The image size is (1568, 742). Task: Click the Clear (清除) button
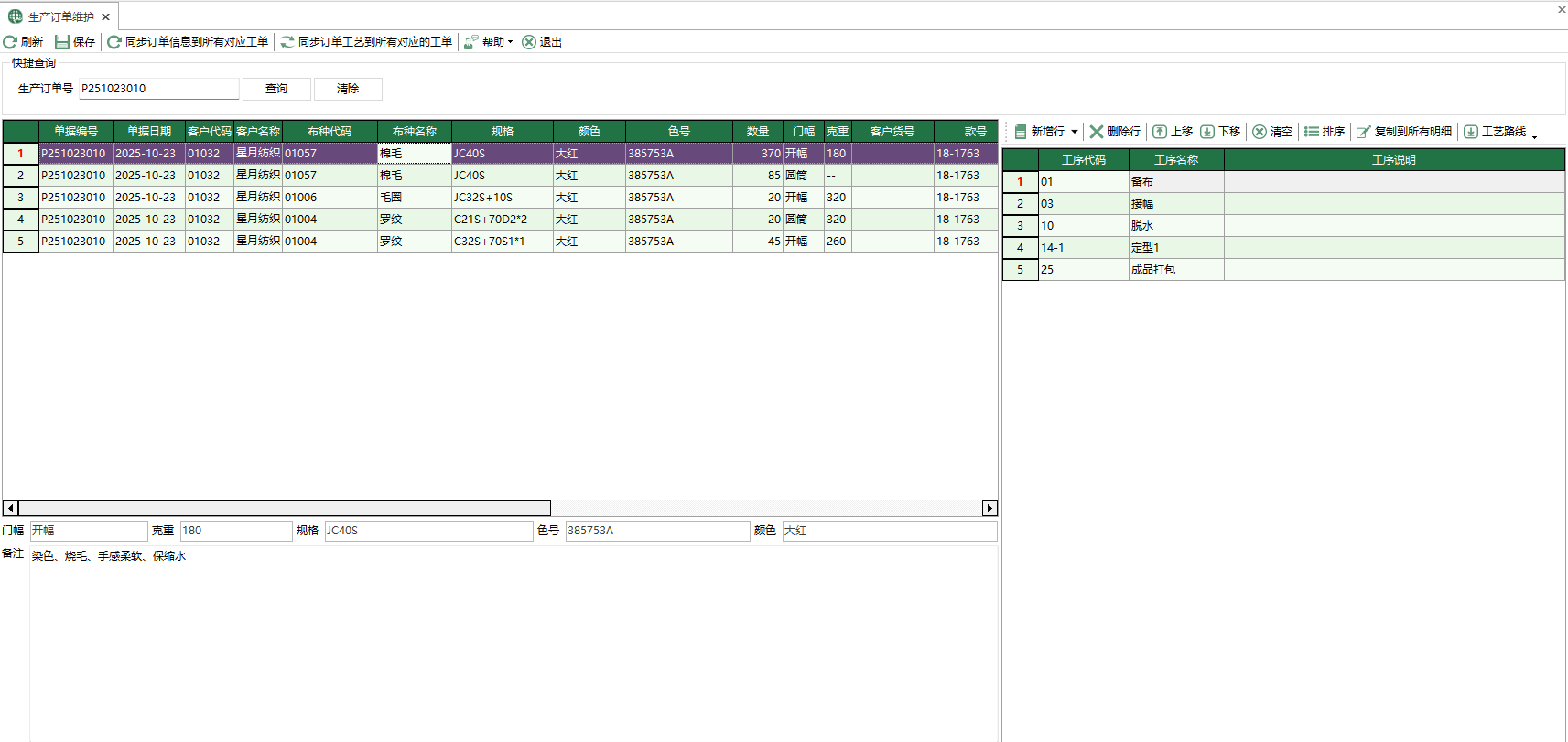click(x=348, y=89)
